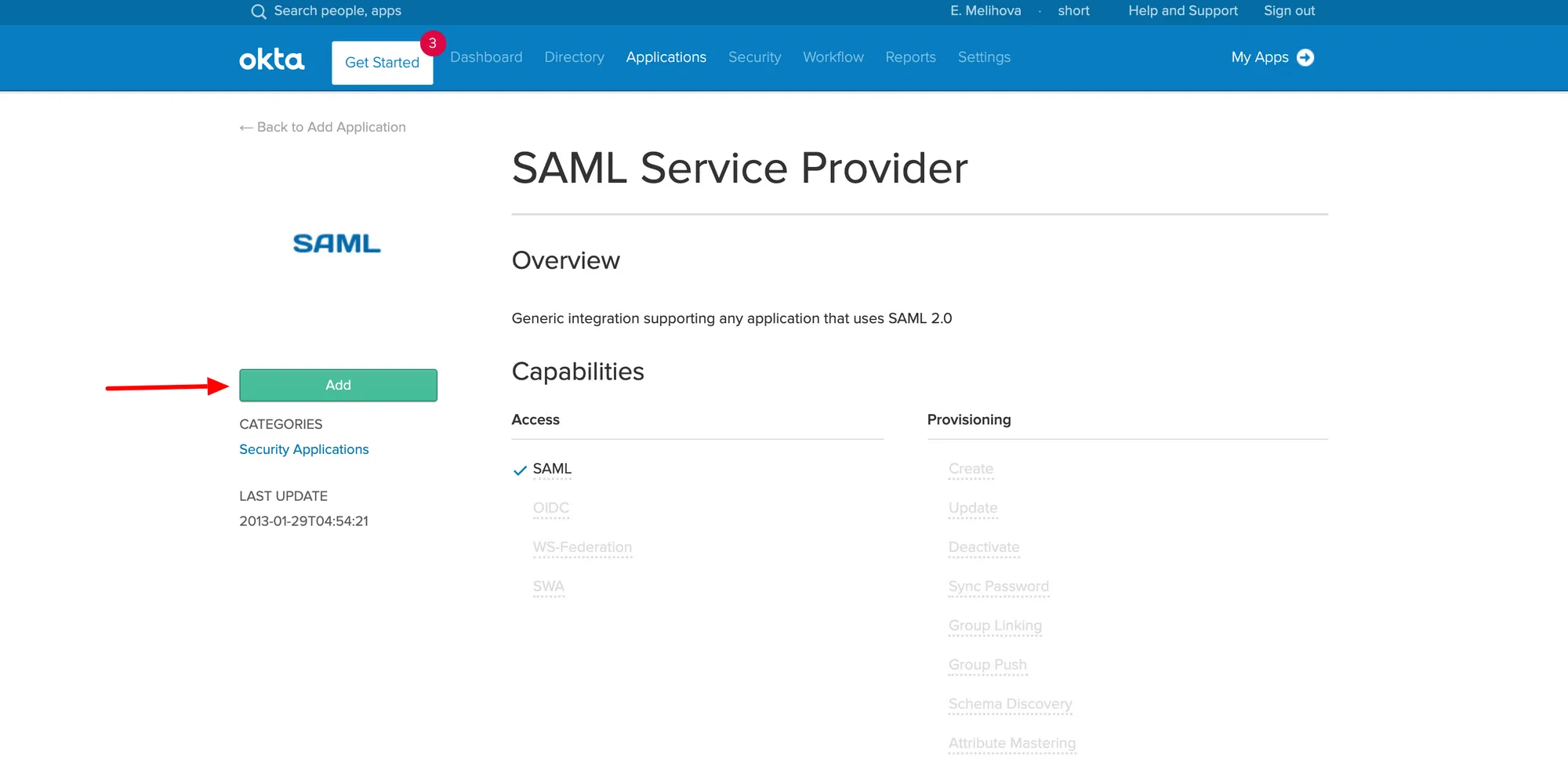Open the Dashboard menu

(486, 57)
